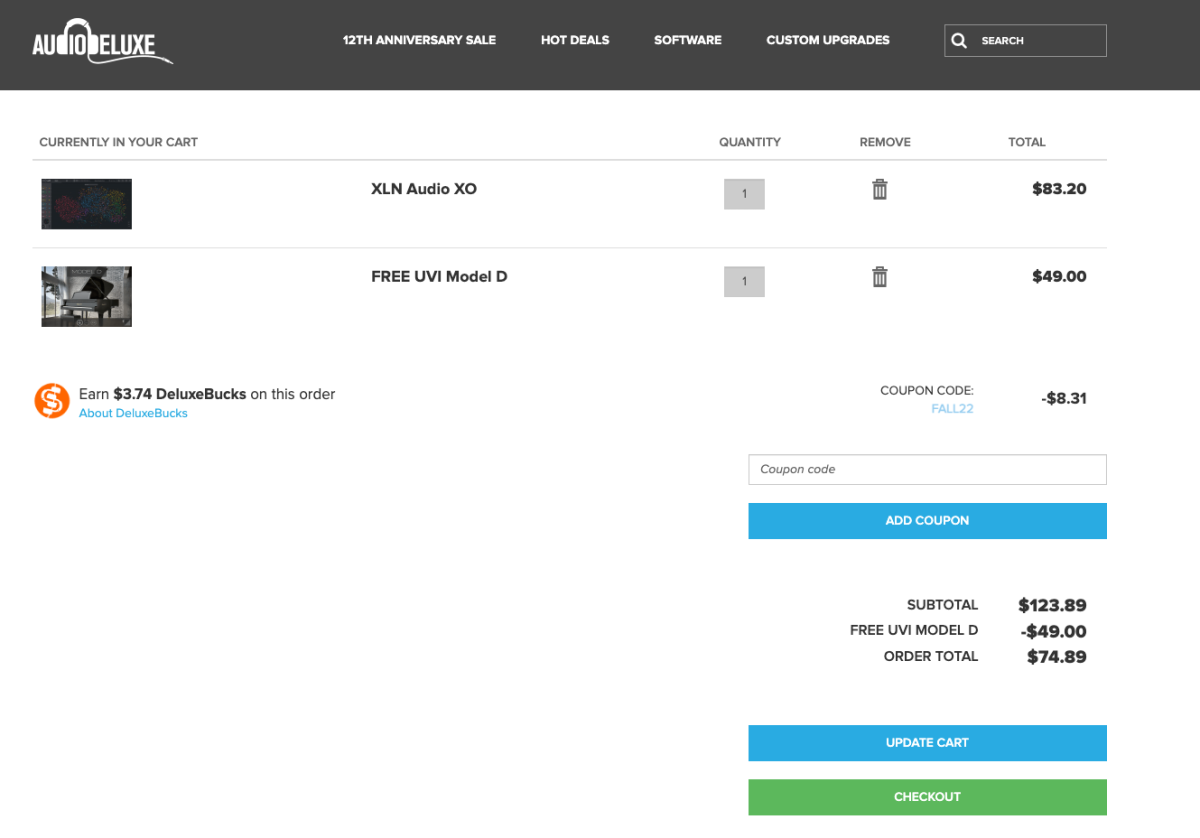
Task: Click the XLN Audio XO thumbnail
Action: (x=86, y=204)
